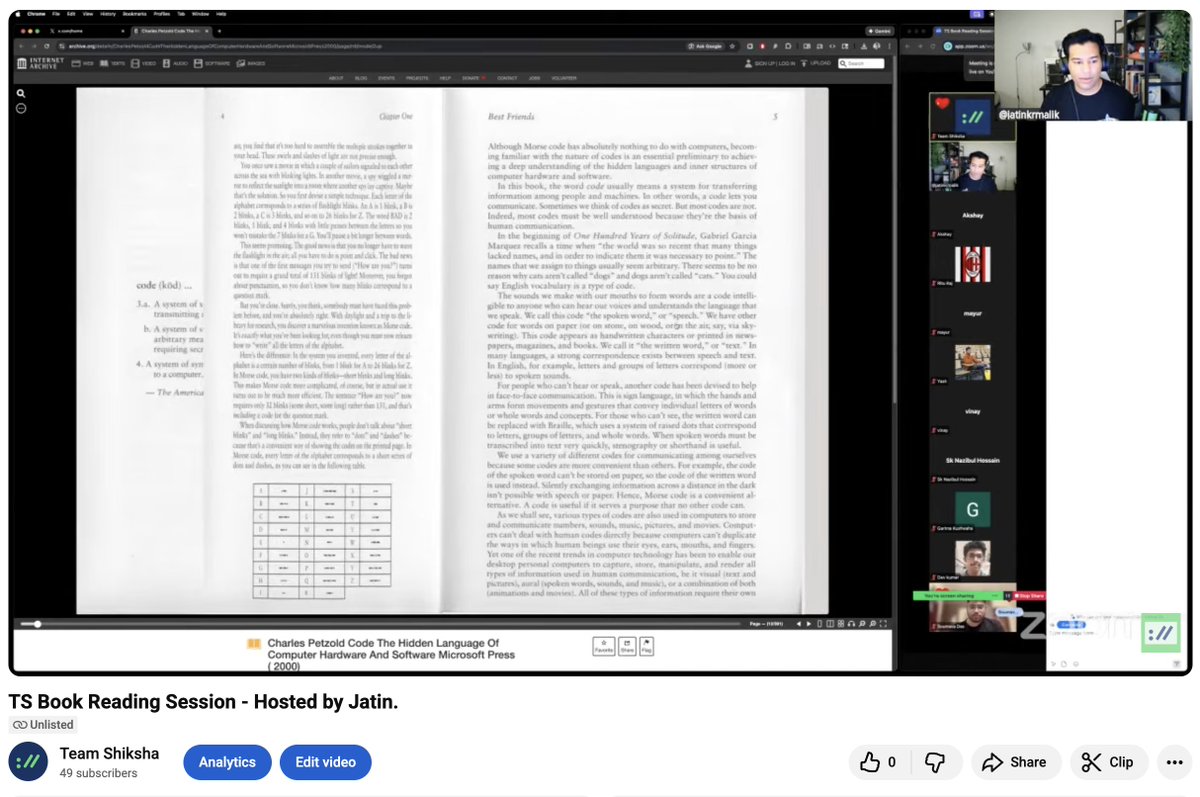Open the Window menu in the macOS menu bar
Image resolution: width=1200 pixels, height=797 pixels.
(x=200, y=14)
